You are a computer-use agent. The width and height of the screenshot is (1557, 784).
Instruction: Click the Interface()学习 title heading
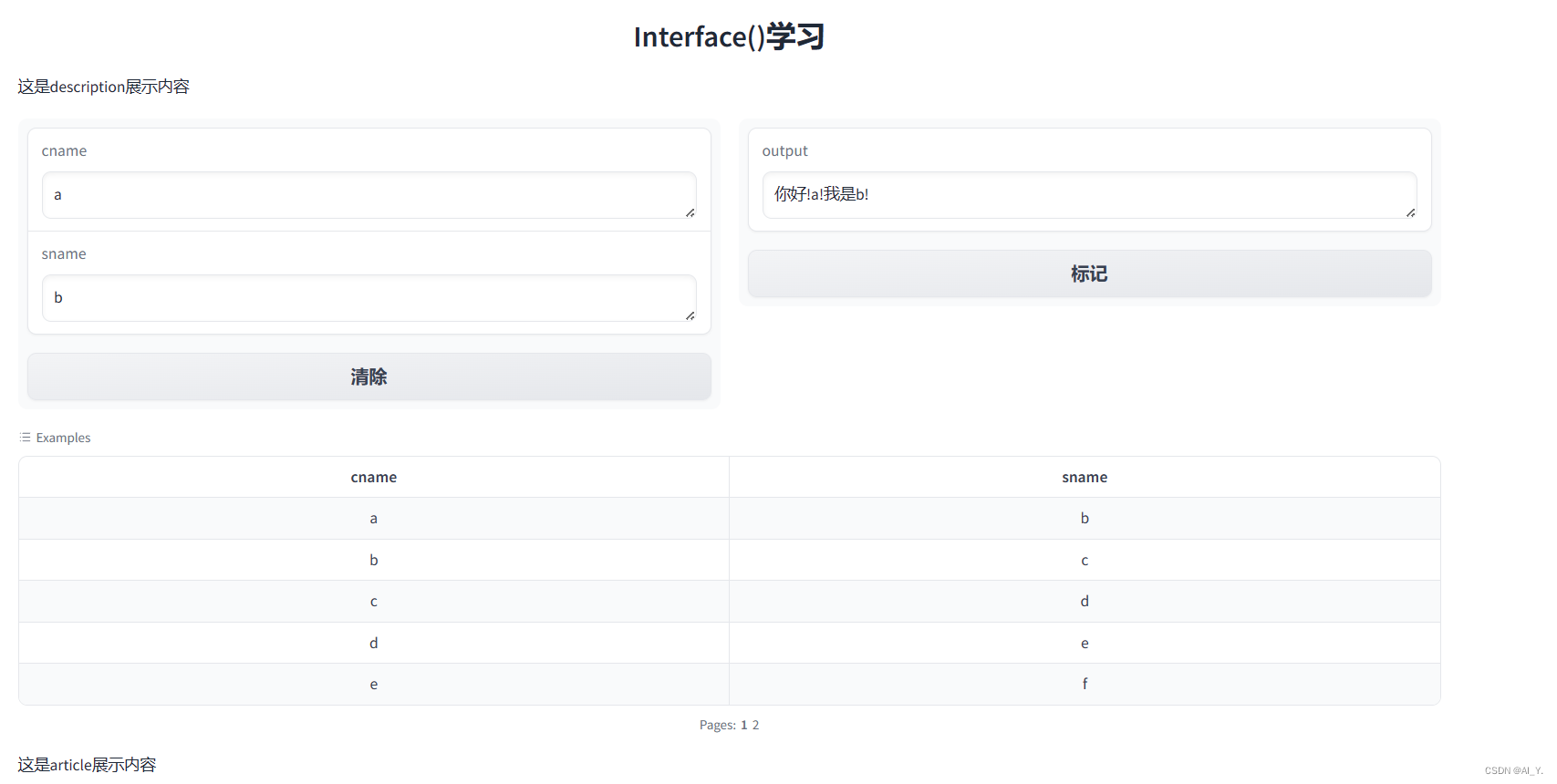tap(729, 36)
